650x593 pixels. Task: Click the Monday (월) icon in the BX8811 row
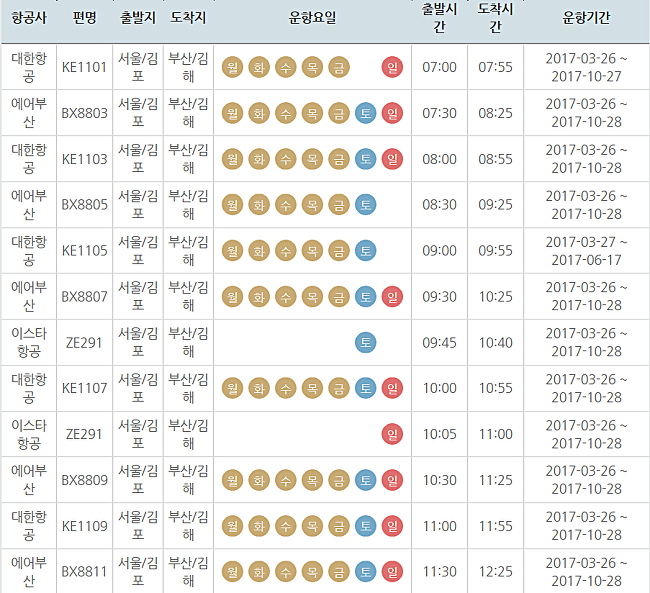pos(232,572)
